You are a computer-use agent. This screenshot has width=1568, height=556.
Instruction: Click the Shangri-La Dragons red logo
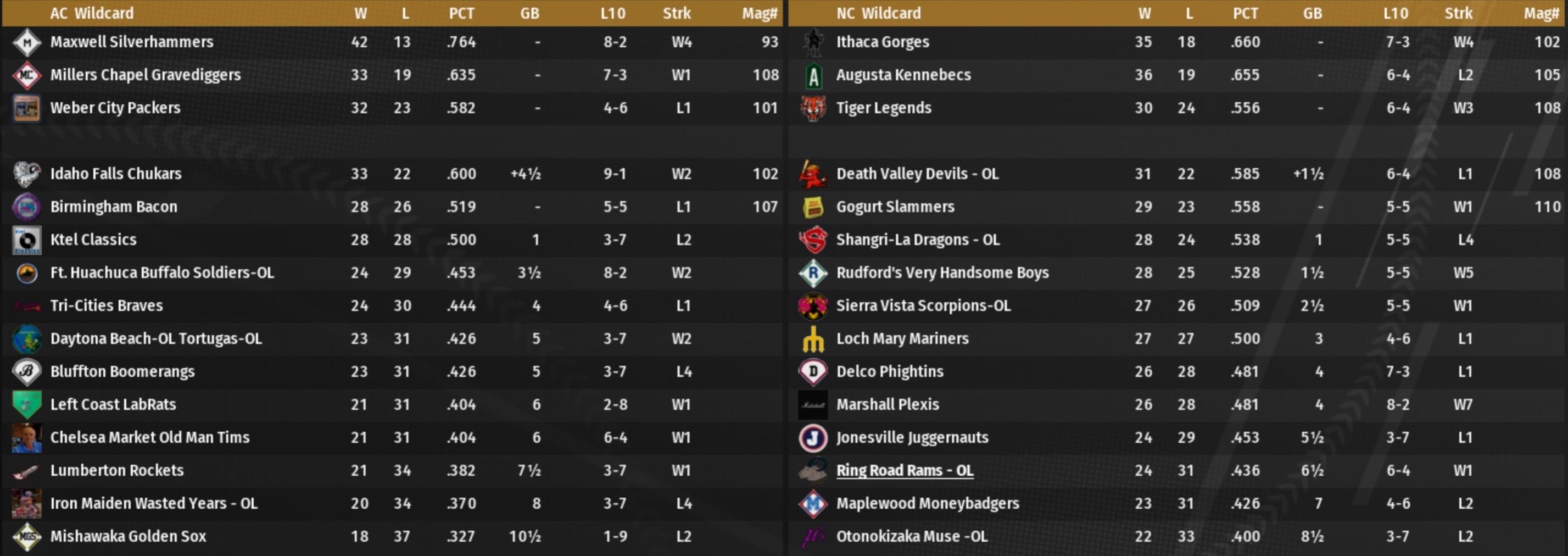tap(813, 240)
